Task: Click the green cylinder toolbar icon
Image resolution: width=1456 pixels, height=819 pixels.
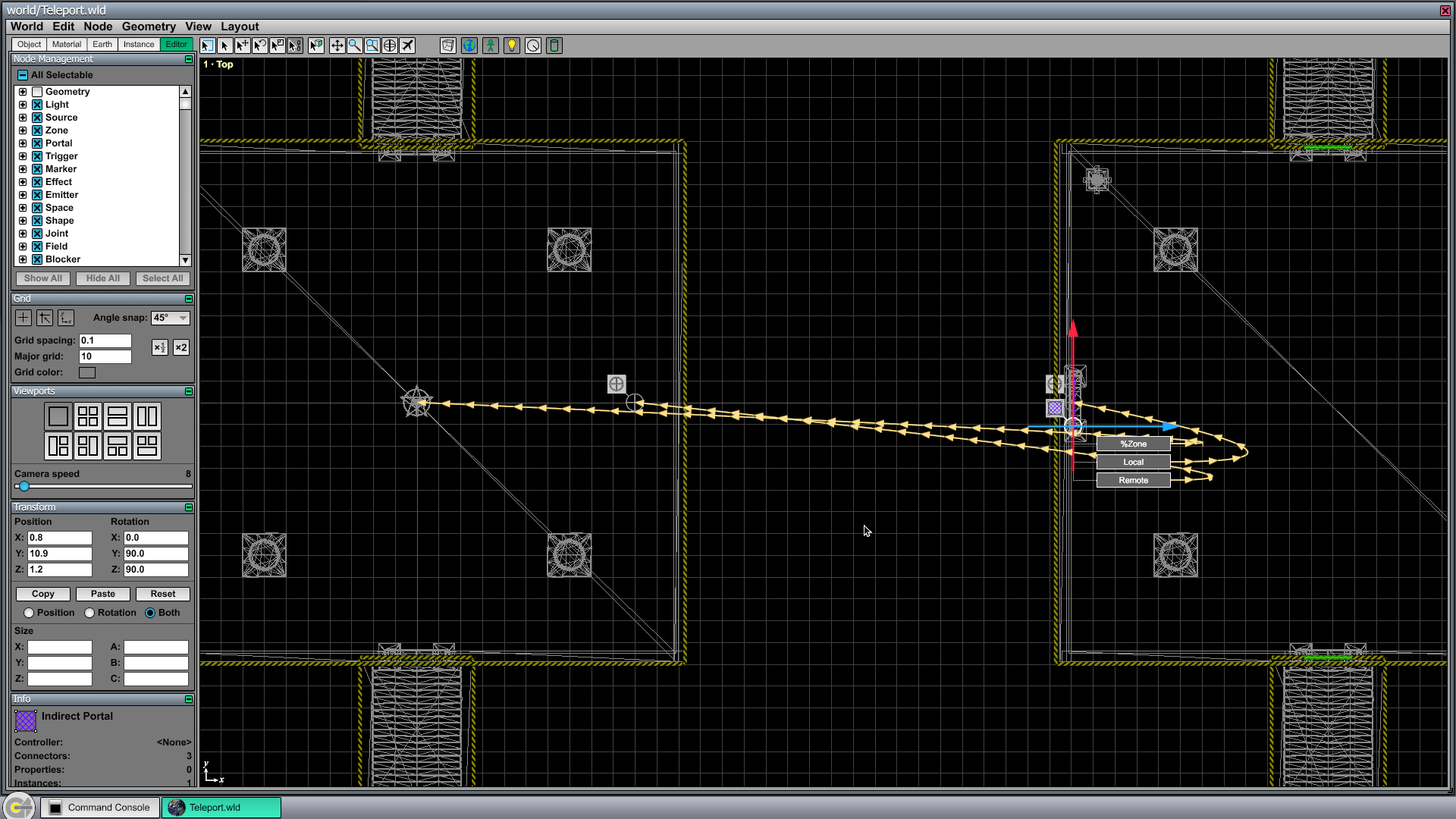Action: click(x=554, y=45)
